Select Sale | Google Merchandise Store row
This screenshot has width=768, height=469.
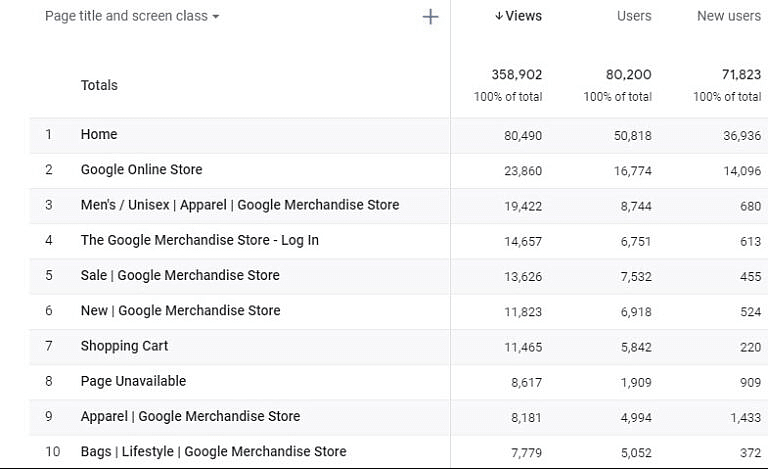tap(180, 275)
